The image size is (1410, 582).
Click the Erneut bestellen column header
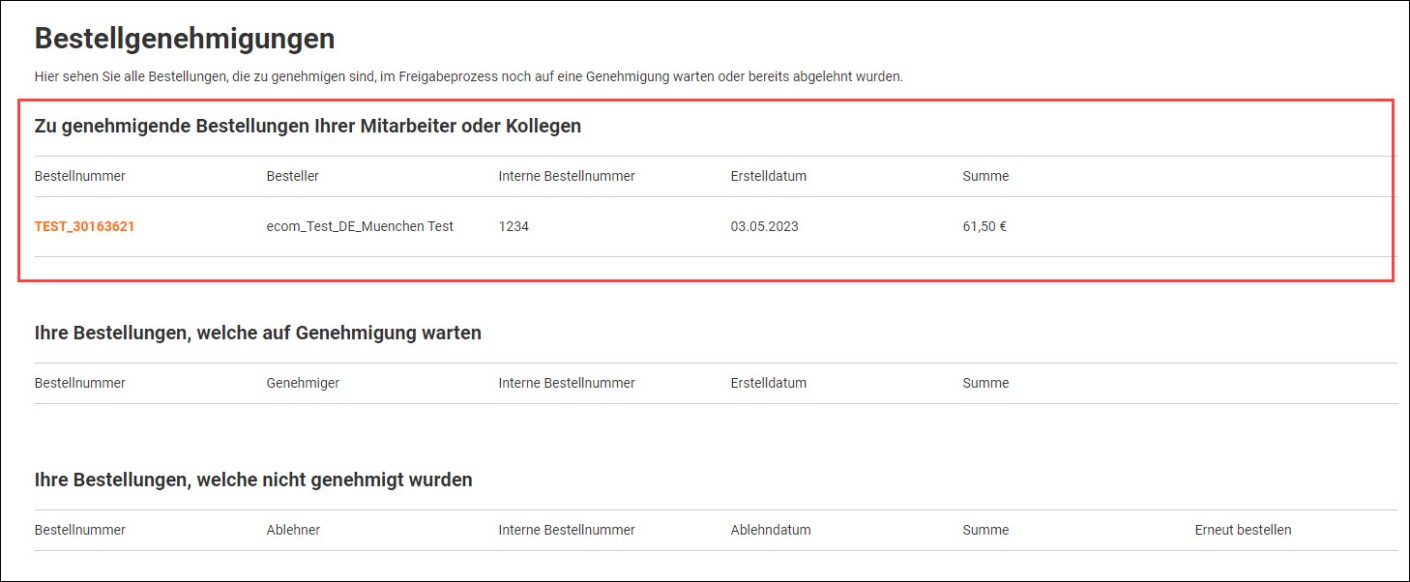[1242, 530]
